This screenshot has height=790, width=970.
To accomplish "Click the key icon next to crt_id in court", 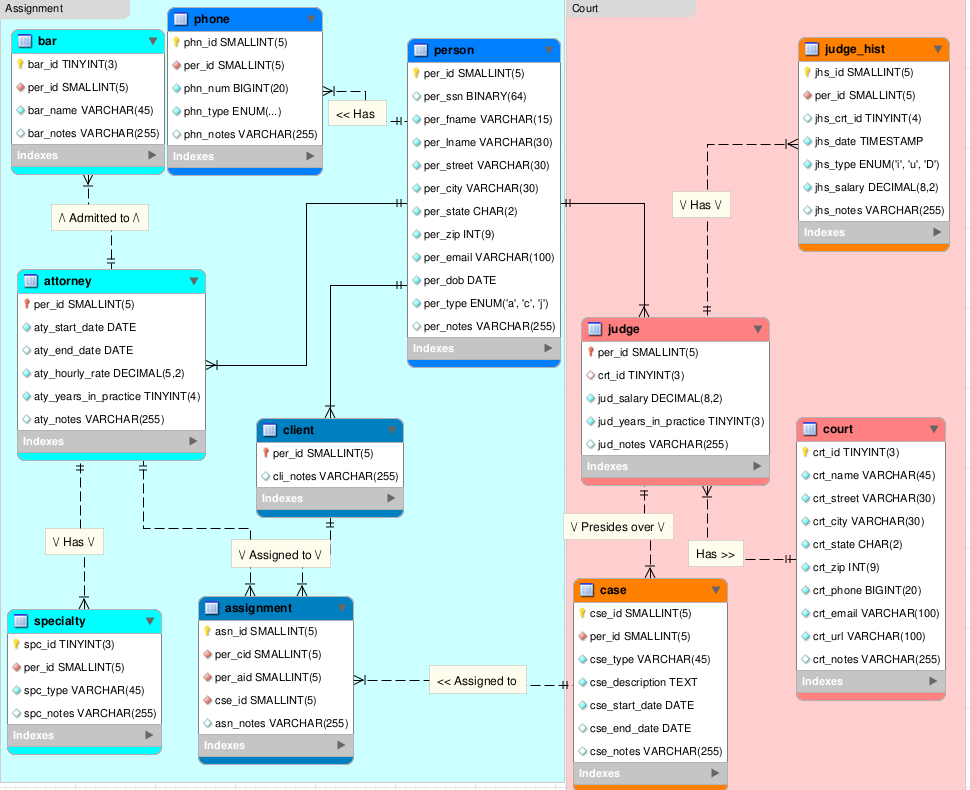I will point(805,452).
